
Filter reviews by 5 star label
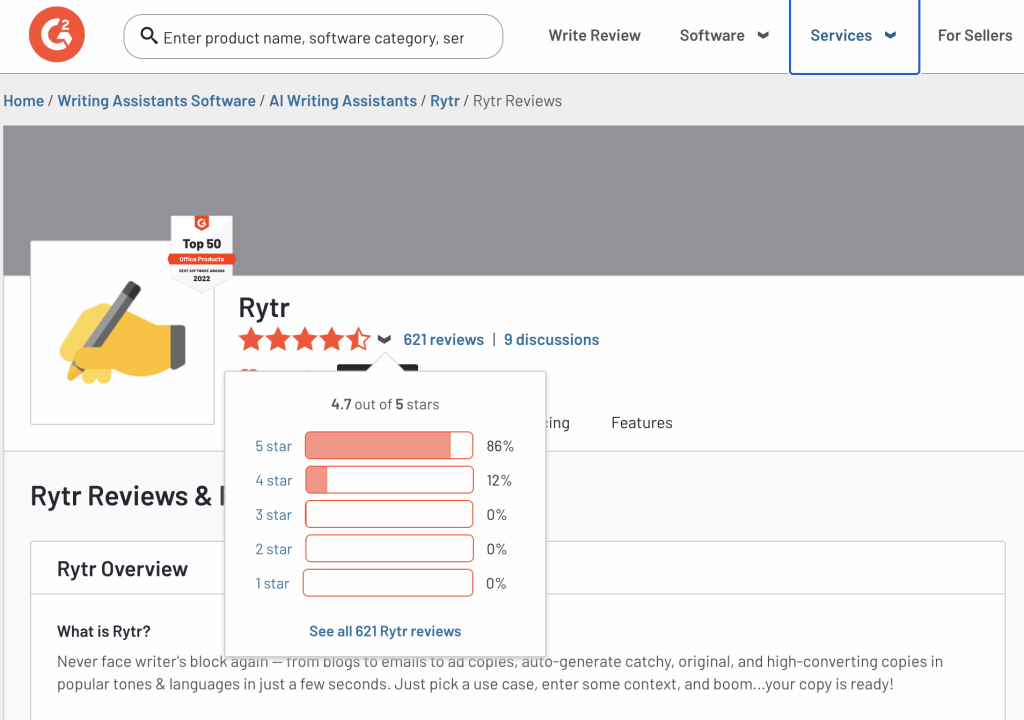[x=274, y=446]
